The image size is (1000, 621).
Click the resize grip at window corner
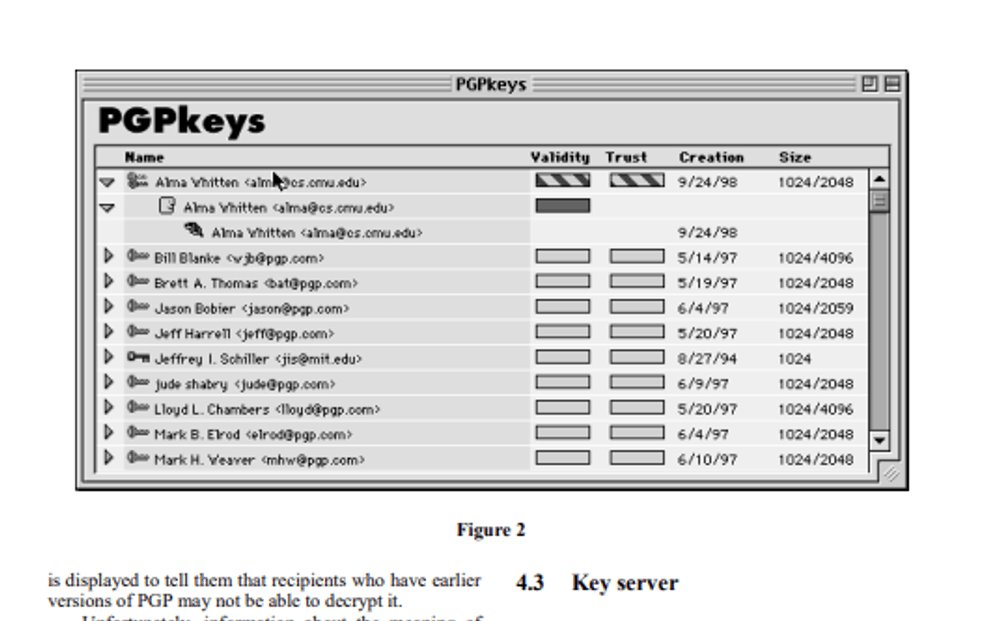pyautogui.click(x=891, y=473)
